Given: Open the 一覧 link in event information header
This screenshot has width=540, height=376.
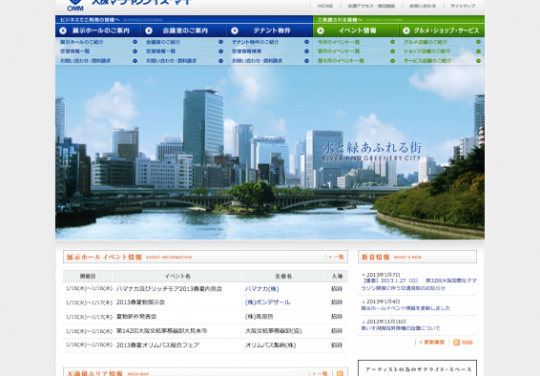Looking at the screenshot, I should 336,257.
